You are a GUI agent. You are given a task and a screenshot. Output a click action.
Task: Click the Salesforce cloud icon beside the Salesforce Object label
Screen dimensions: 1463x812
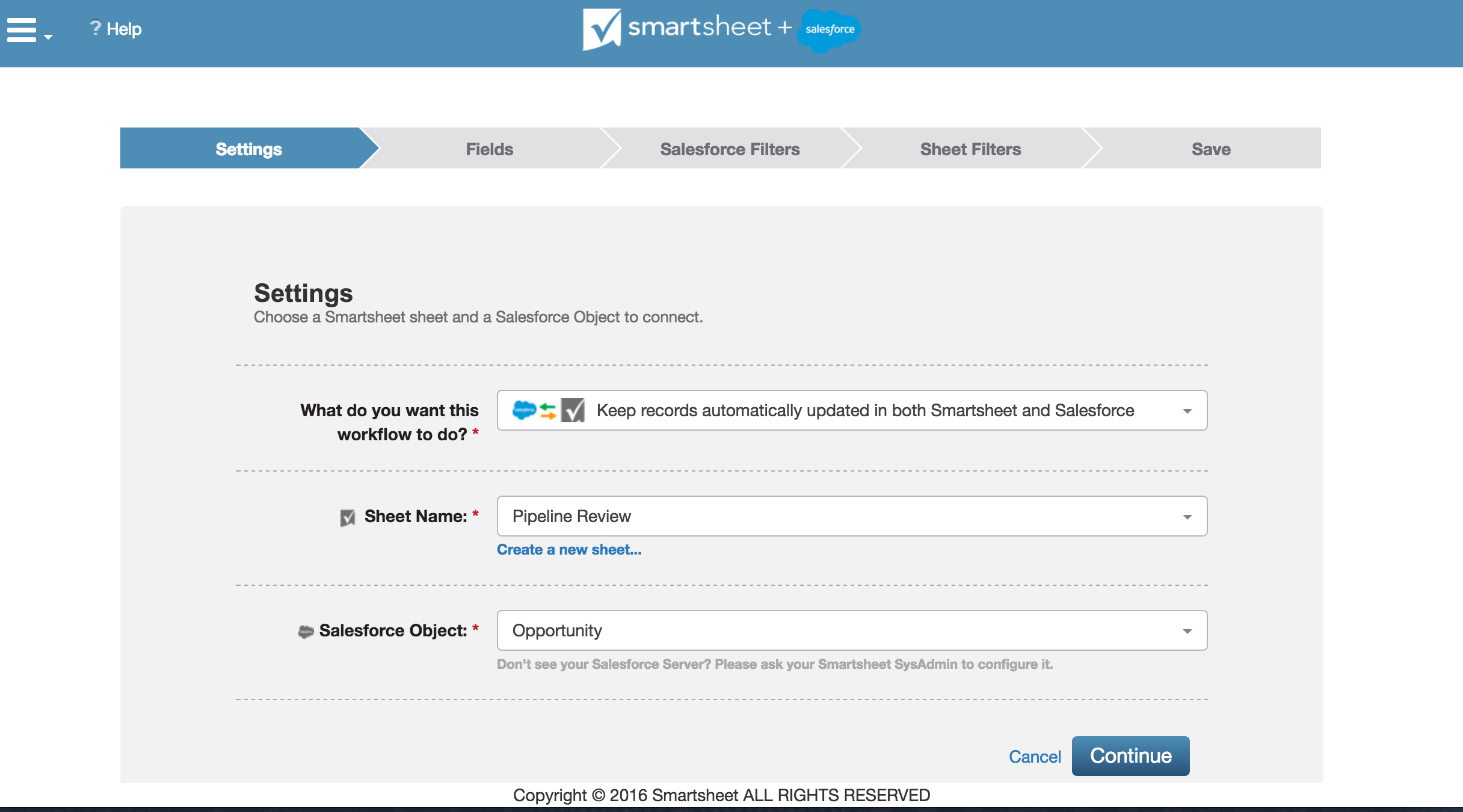pos(306,632)
